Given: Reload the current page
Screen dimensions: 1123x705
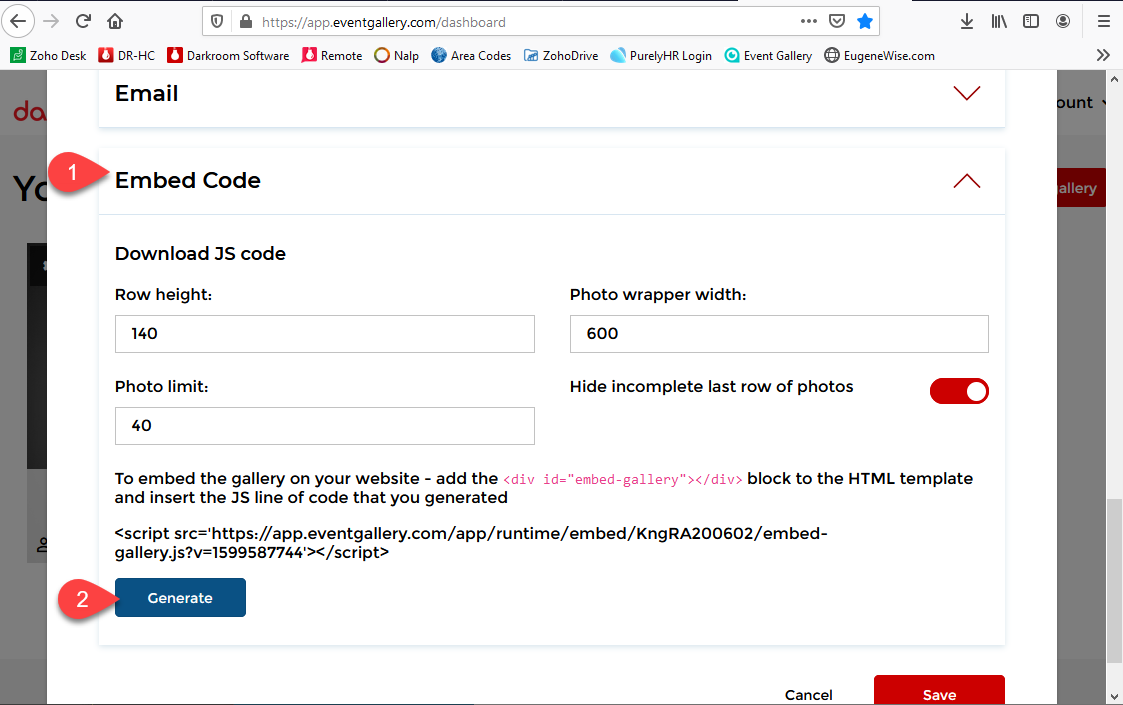Looking at the screenshot, I should click(x=83, y=21).
